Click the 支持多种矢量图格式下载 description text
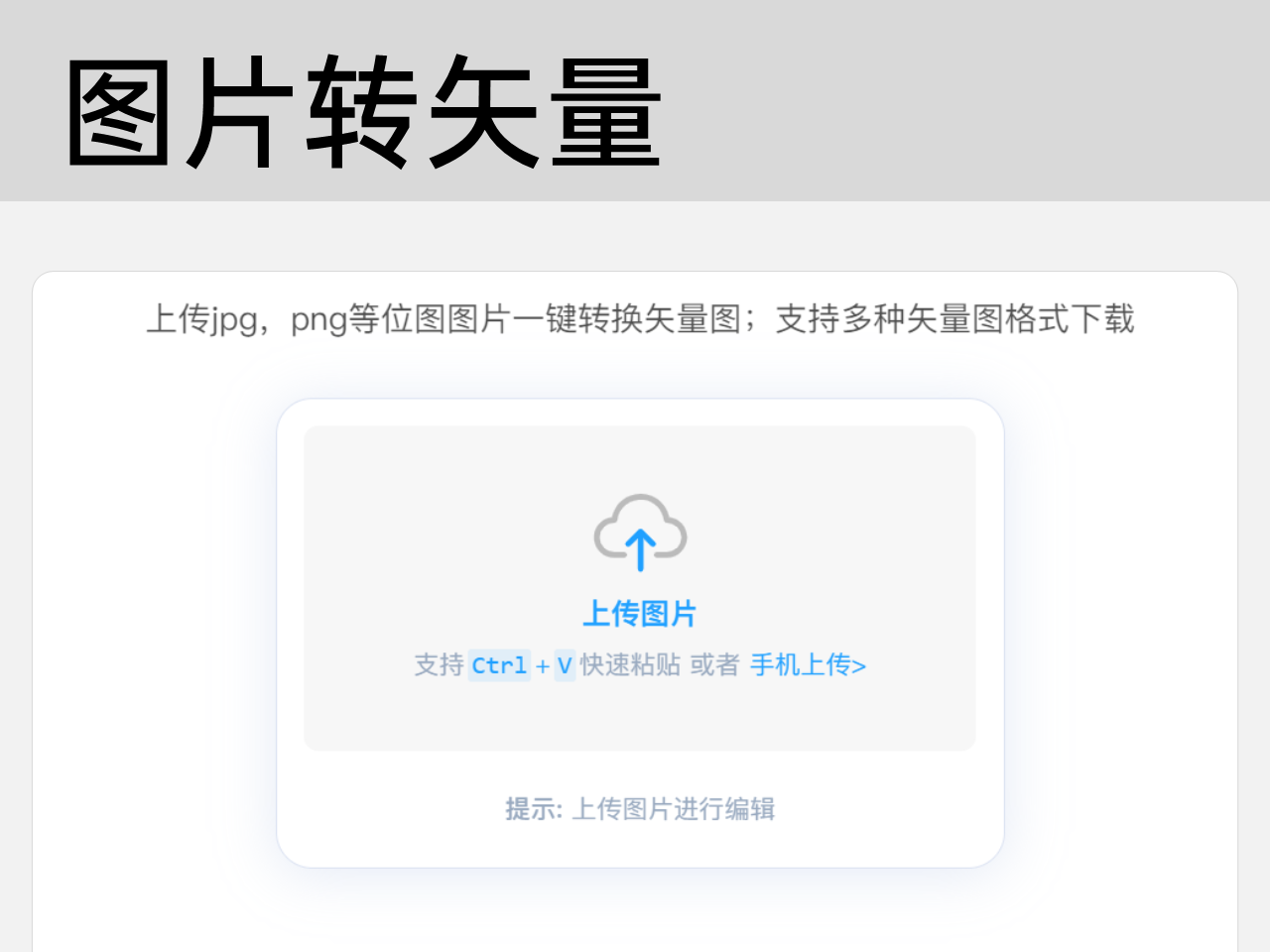This screenshot has height=952, width=1270. pyautogui.click(x=954, y=319)
